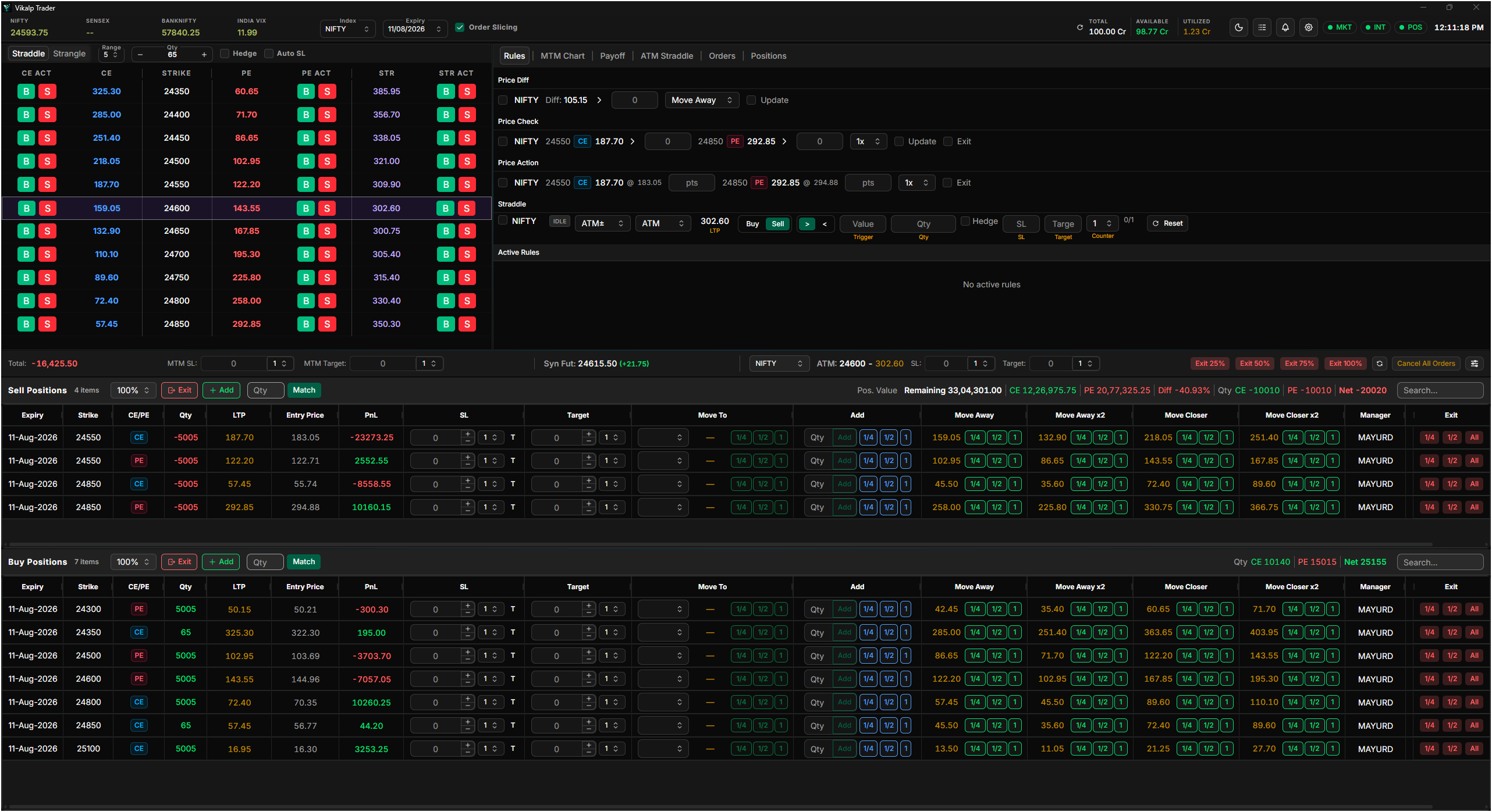The width and height of the screenshot is (1492, 812).
Task: Click MKT connection status indicator
Action: pos(1340,27)
